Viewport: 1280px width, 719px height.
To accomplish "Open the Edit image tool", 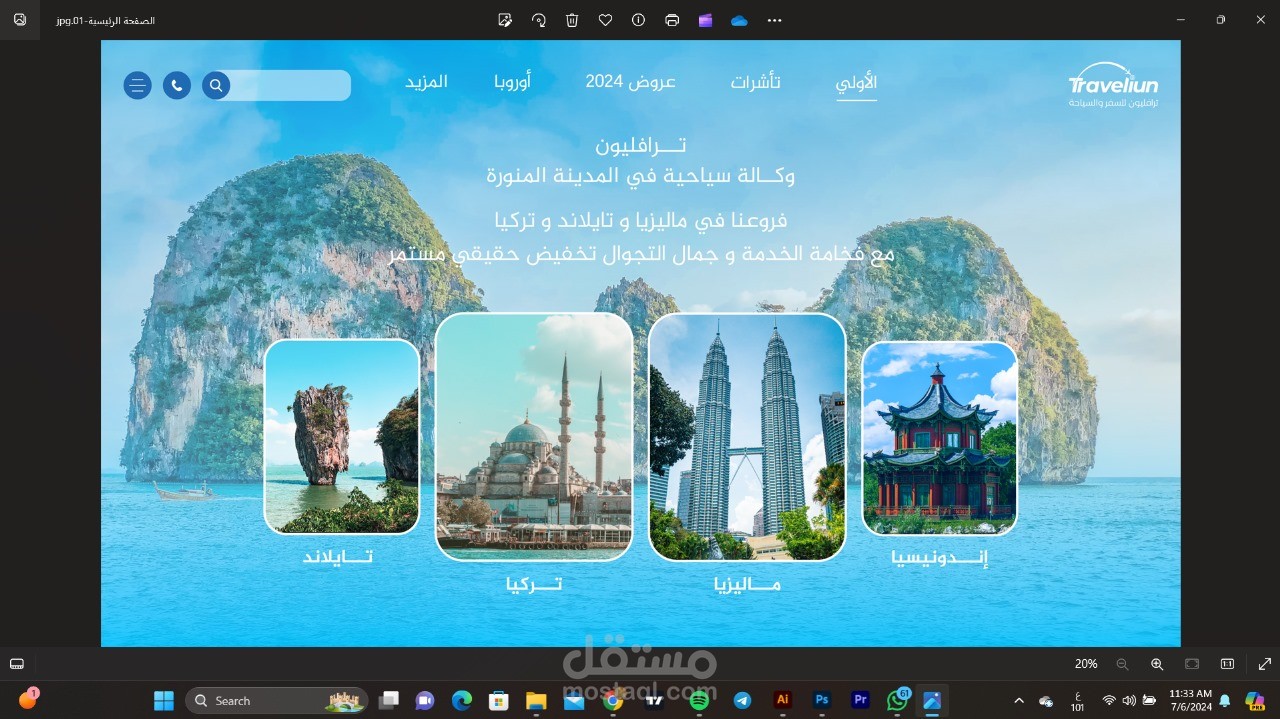I will tap(505, 20).
